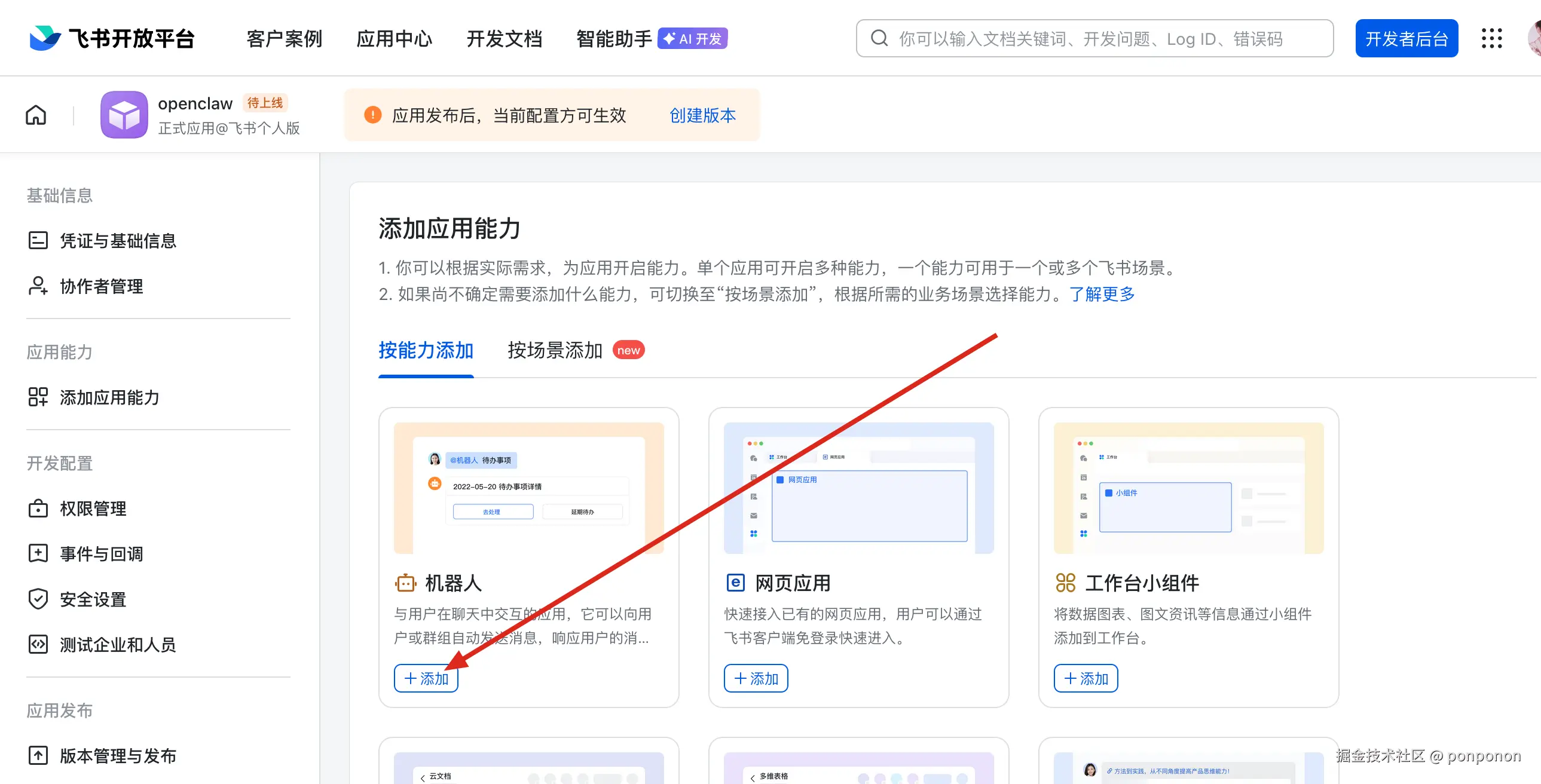
Task: Click the search magnifier icon
Action: pos(879,38)
